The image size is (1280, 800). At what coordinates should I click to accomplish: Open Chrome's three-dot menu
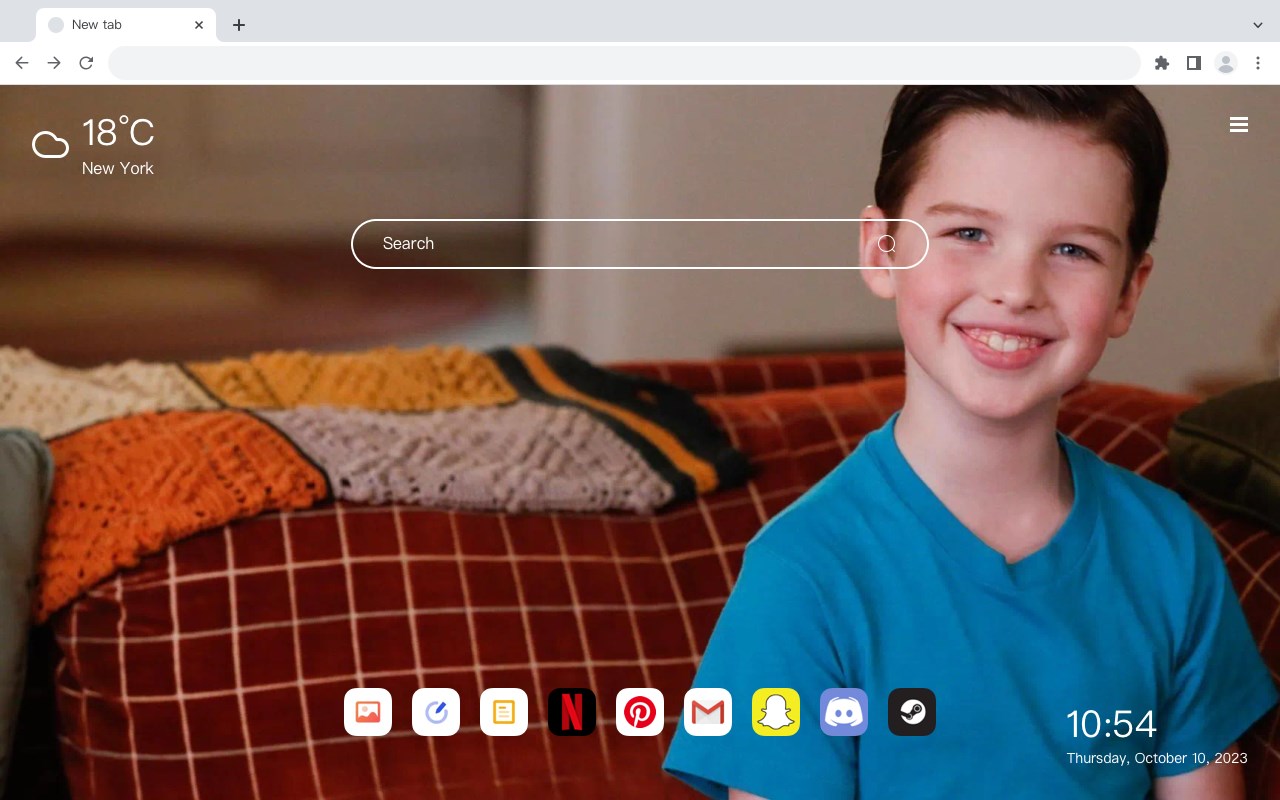(x=1258, y=63)
